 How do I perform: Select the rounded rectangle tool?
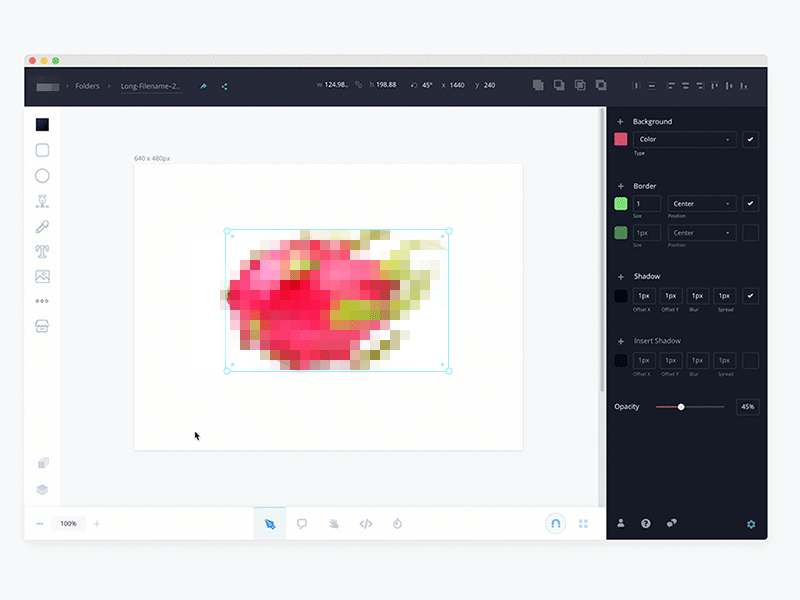coord(42,150)
